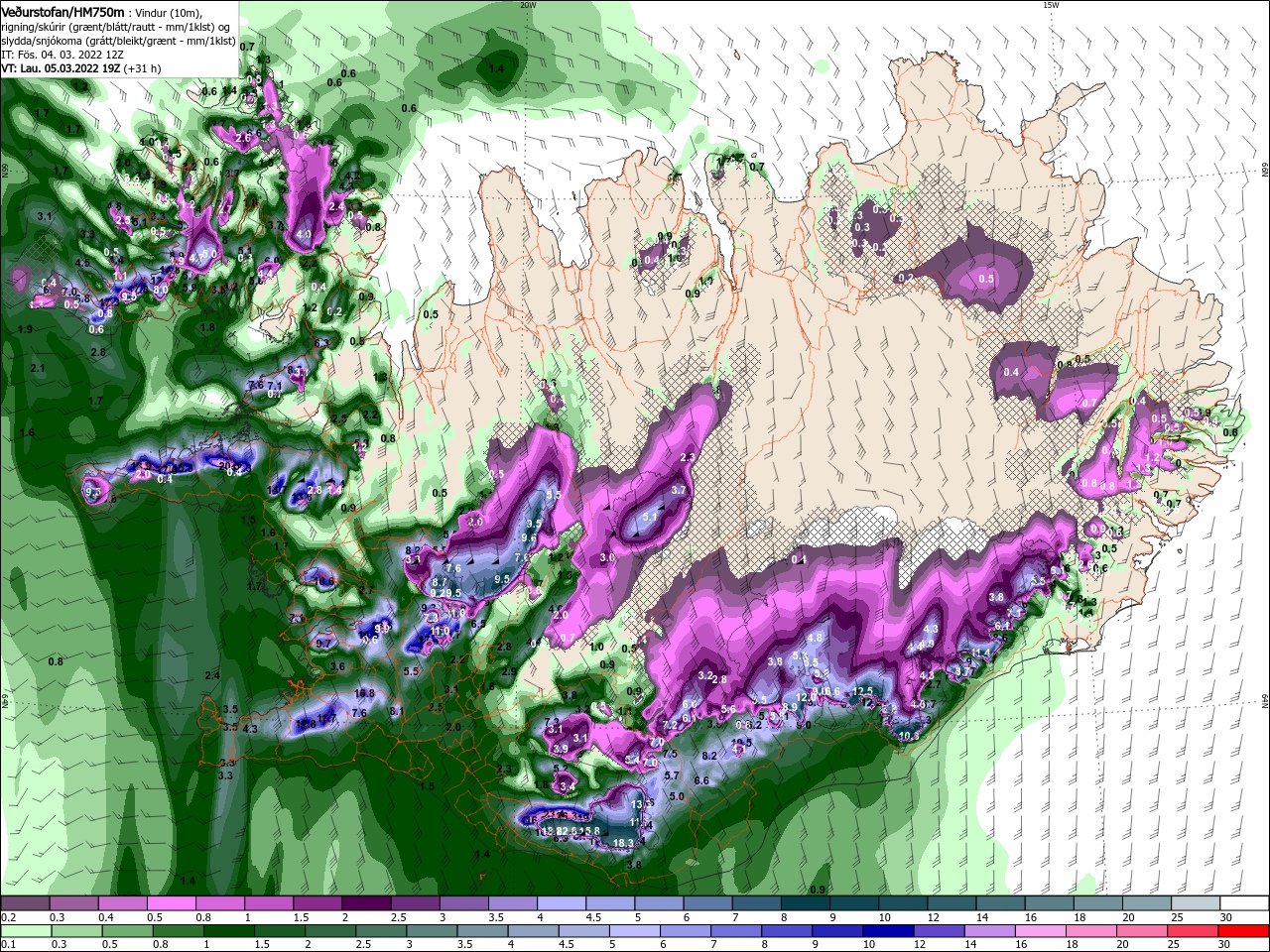Image resolution: width=1270 pixels, height=952 pixels.
Task: Click the 2.1 rain value over ocean
Action: [38, 368]
